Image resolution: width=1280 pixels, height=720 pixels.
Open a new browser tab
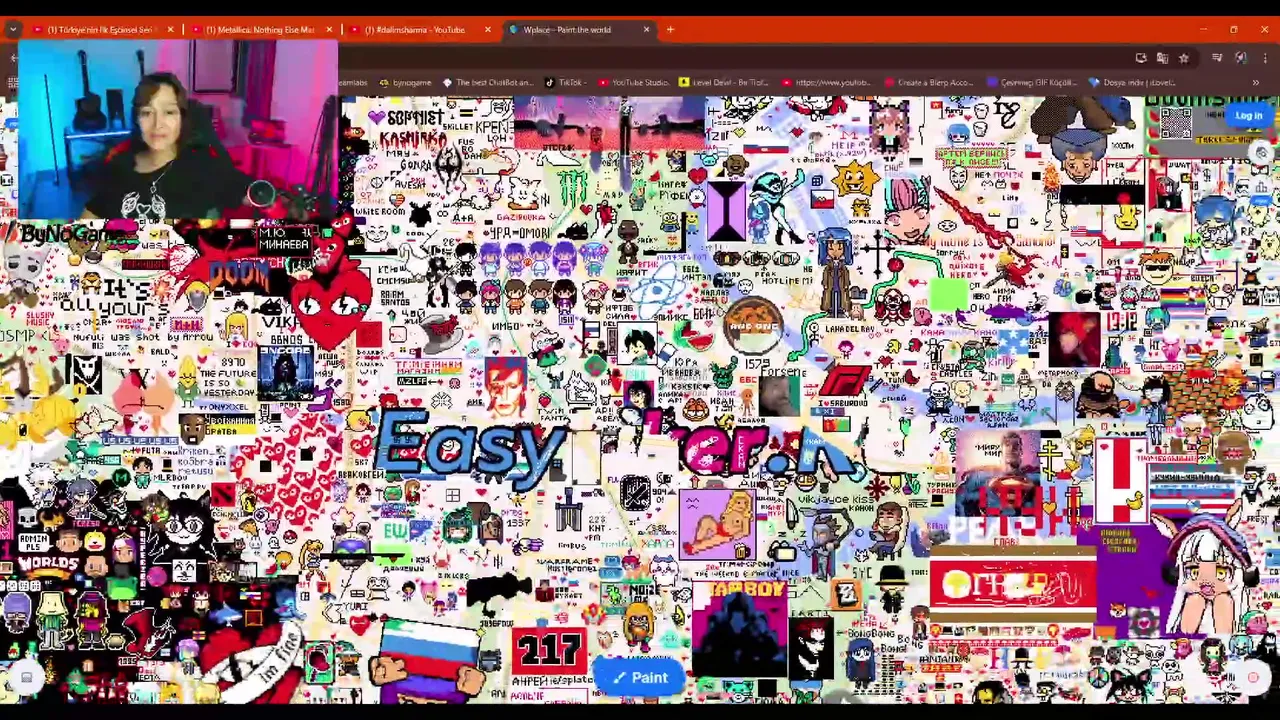tap(670, 30)
